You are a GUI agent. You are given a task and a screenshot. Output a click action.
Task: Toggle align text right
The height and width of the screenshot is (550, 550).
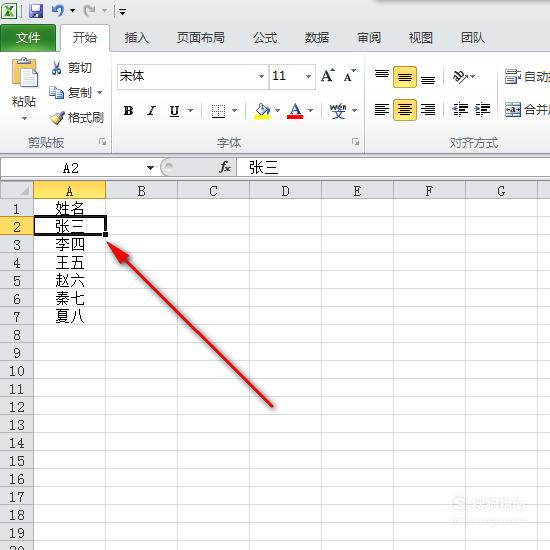428,110
